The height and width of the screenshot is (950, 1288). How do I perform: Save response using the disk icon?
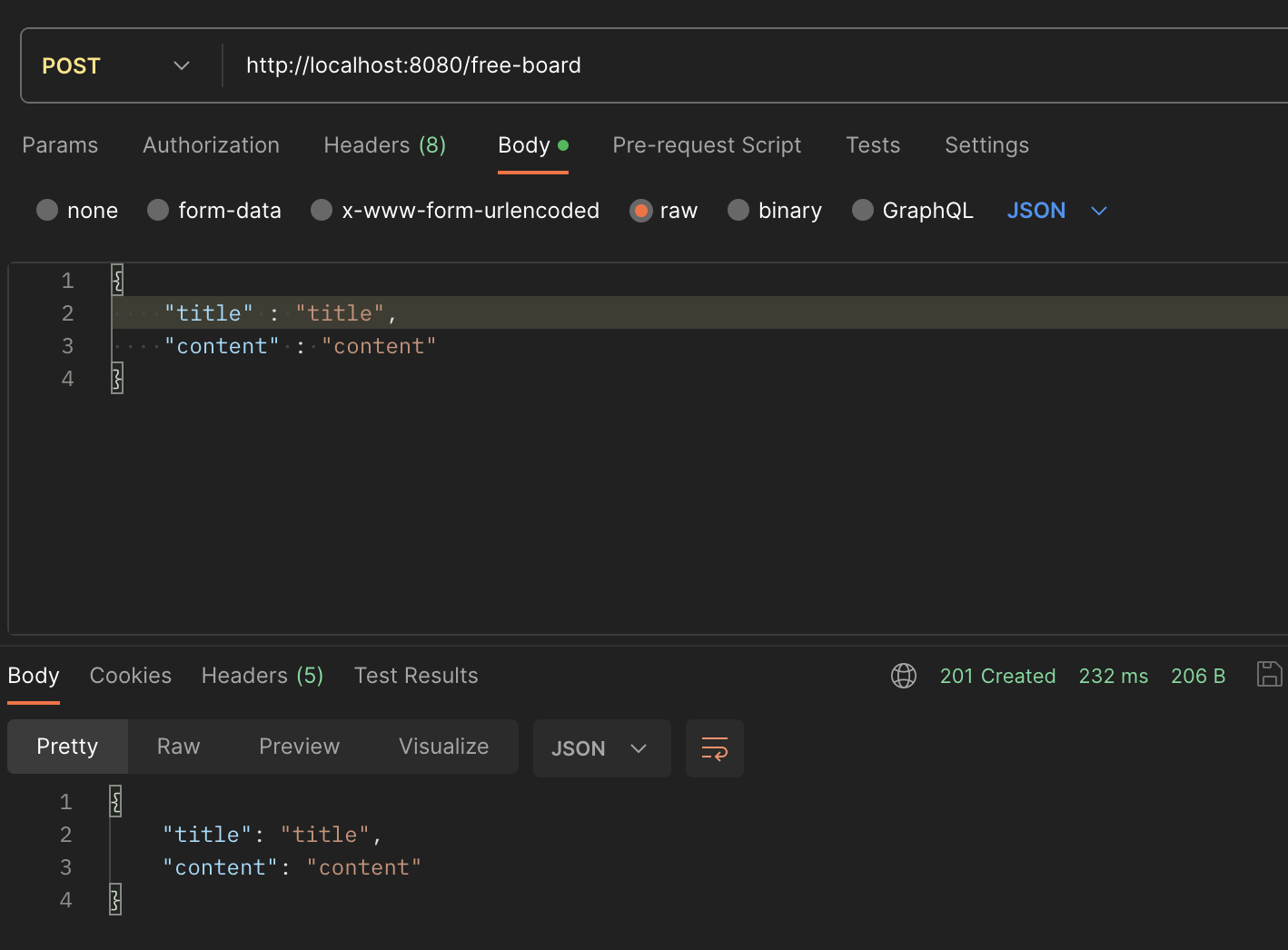[x=1269, y=674]
